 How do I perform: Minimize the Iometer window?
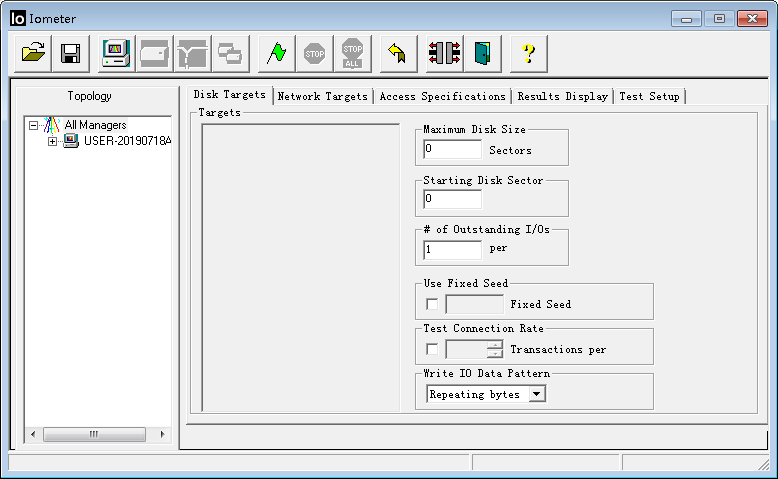pyautogui.click(x=686, y=19)
